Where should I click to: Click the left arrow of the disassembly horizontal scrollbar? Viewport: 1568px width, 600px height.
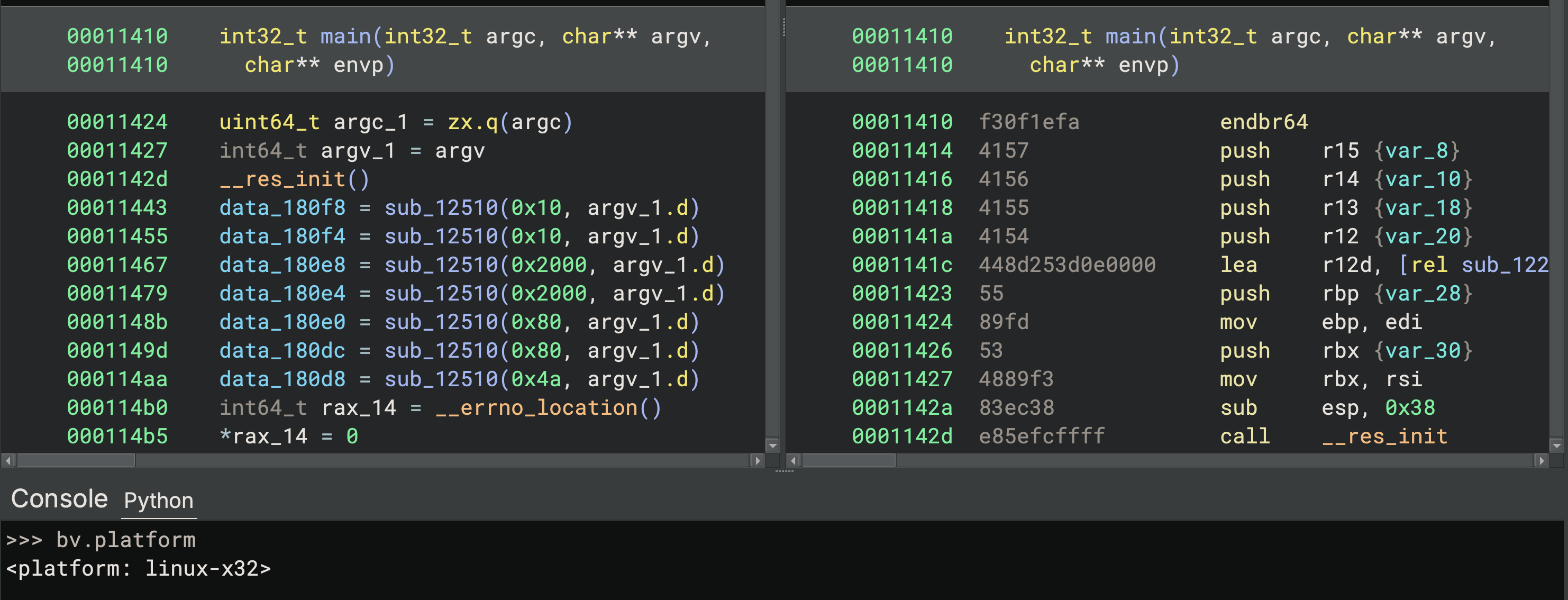coord(793,461)
